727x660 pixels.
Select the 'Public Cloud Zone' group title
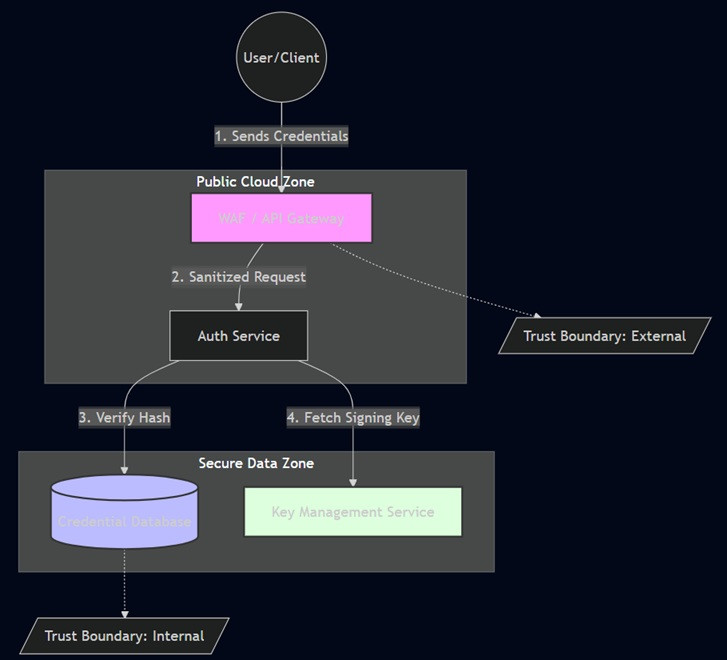pyautogui.click(x=255, y=181)
